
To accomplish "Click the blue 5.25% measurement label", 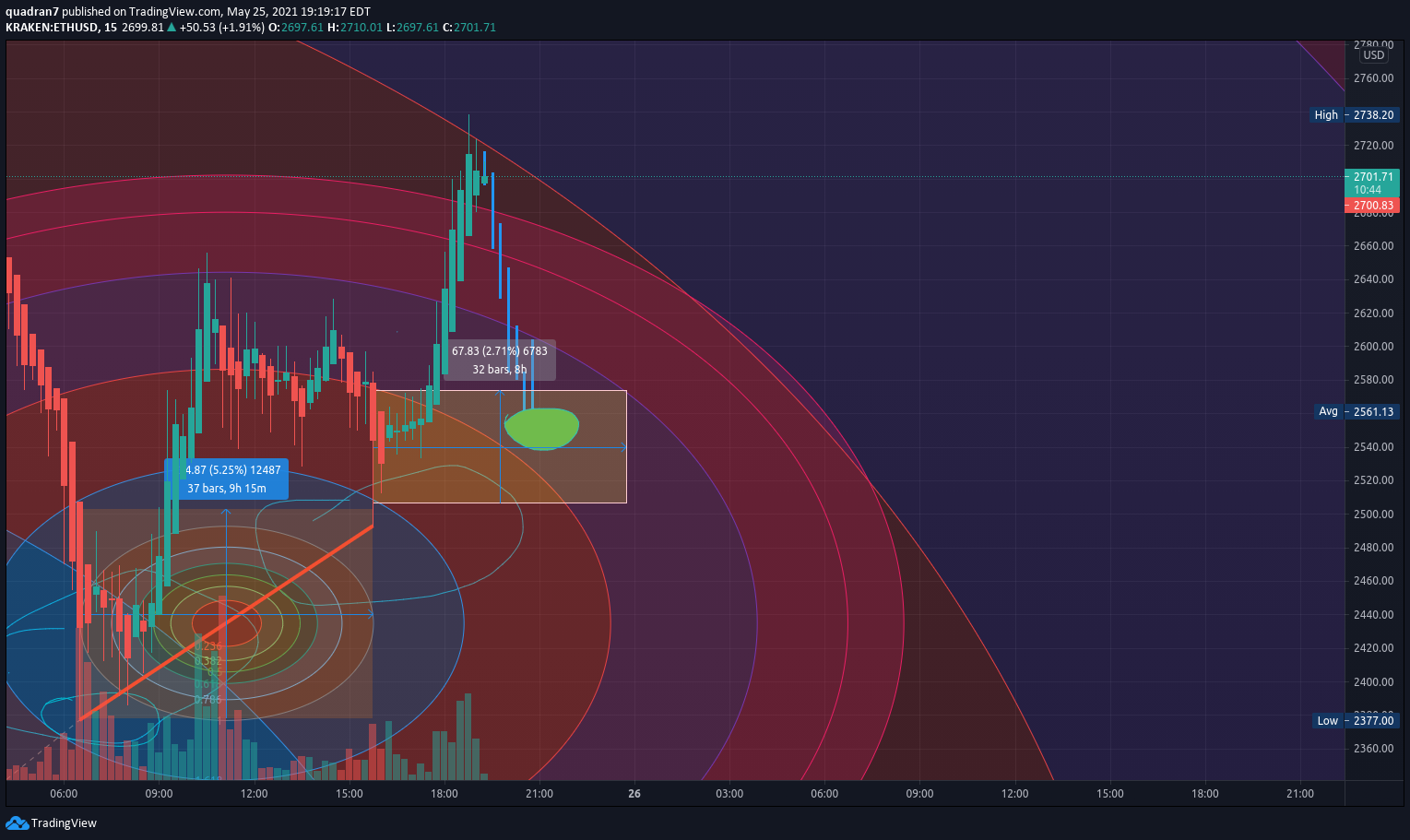I will (227, 479).
